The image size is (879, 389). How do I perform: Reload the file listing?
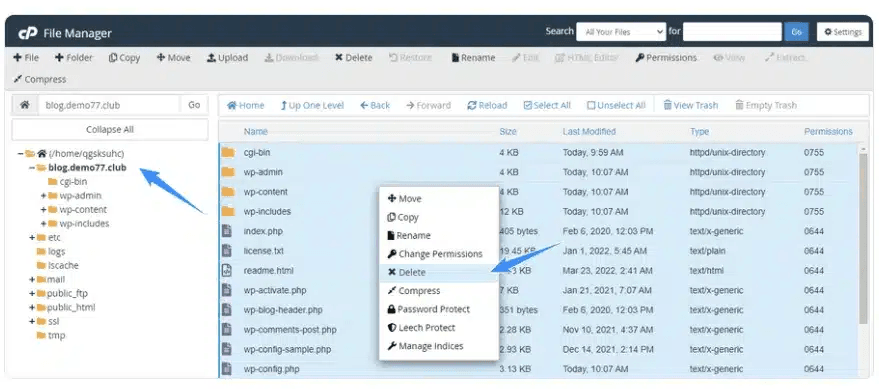487,105
